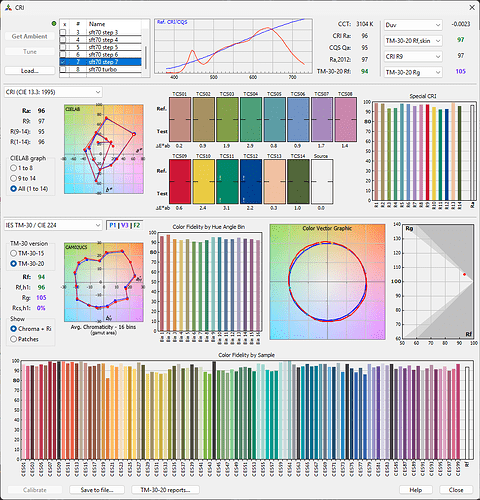Screen dimensions: 480x500
Task: Click the TM-30-20 reports... button
Action: coord(165,490)
